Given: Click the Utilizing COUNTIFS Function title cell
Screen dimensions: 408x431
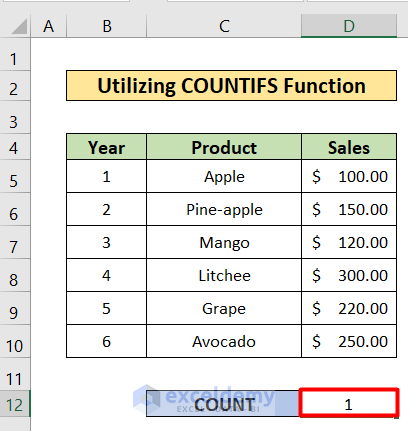Looking at the screenshot, I should [x=231, y=85].
